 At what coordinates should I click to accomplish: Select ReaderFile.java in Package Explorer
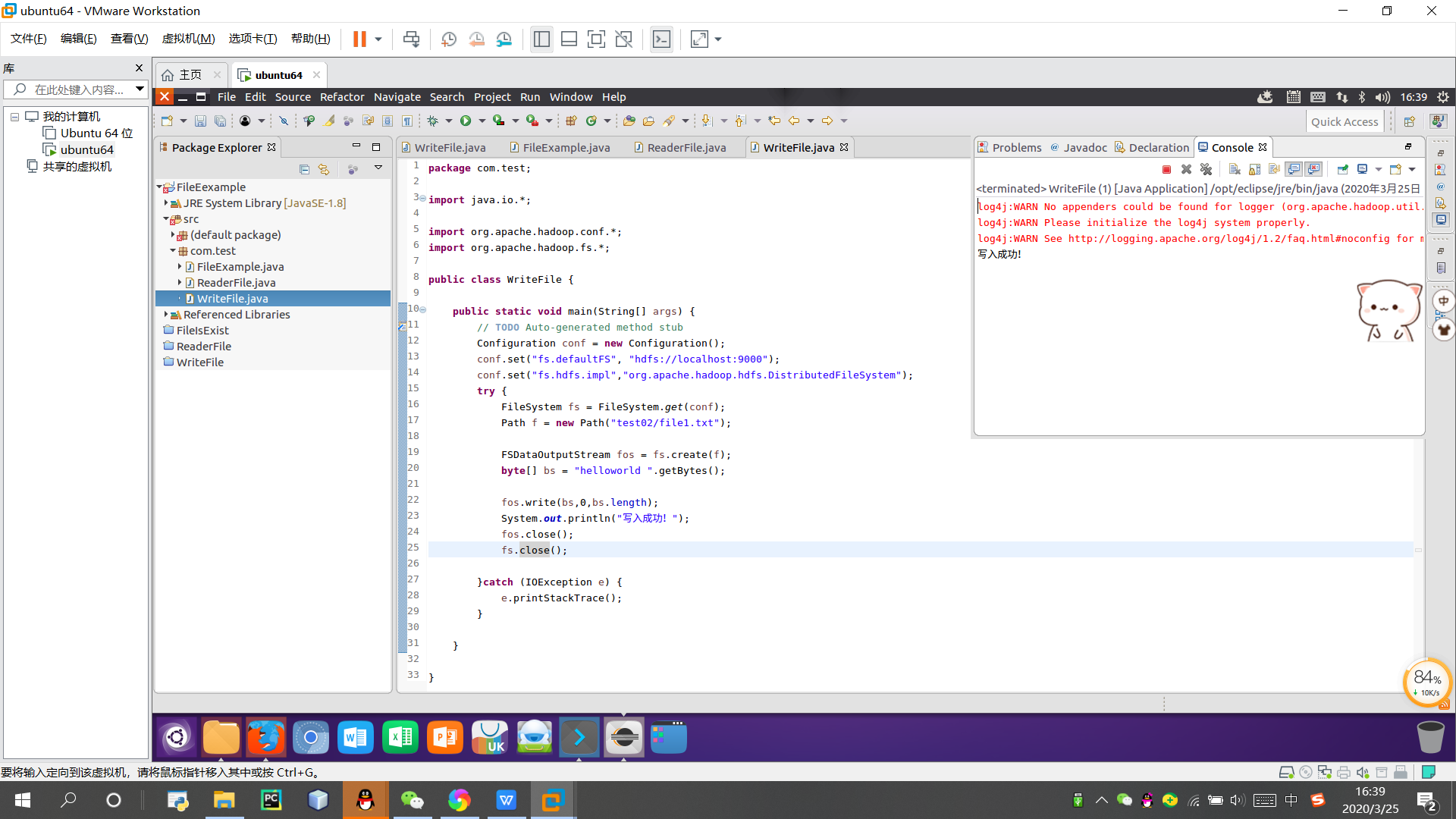point(236,283)
